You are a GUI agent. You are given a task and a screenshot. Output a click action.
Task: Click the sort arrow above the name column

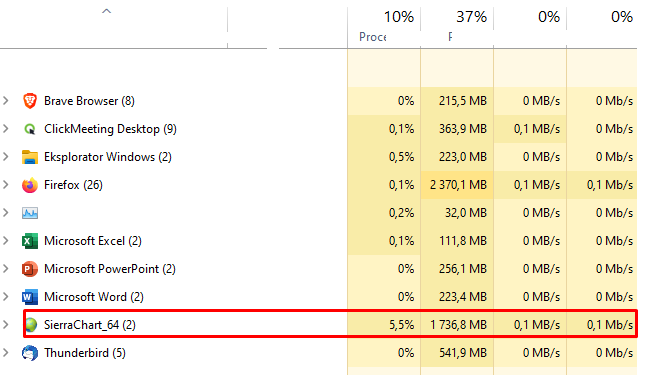pos(107,11)
